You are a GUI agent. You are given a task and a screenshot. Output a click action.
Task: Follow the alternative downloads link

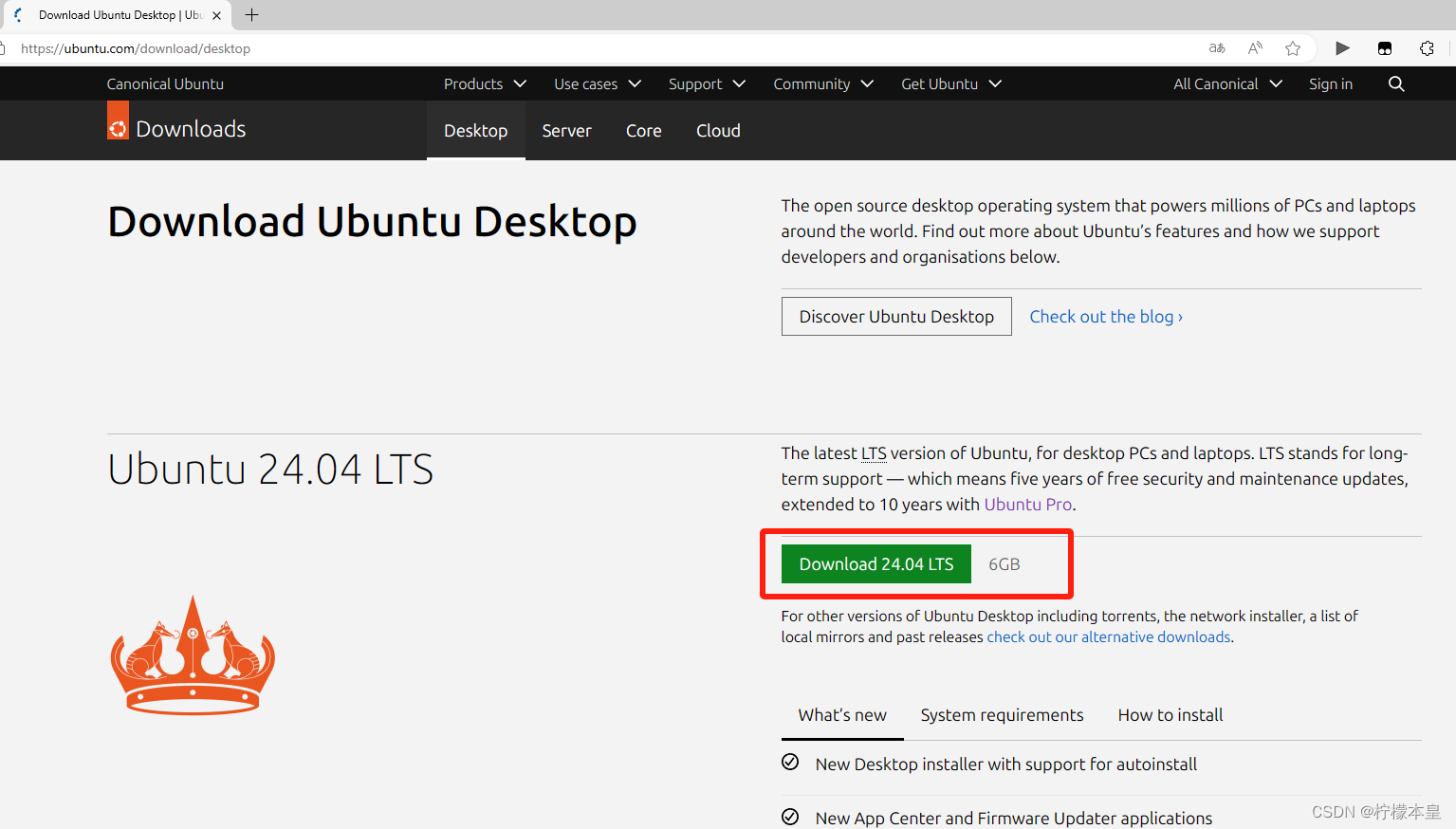[x=1108, y=636]
